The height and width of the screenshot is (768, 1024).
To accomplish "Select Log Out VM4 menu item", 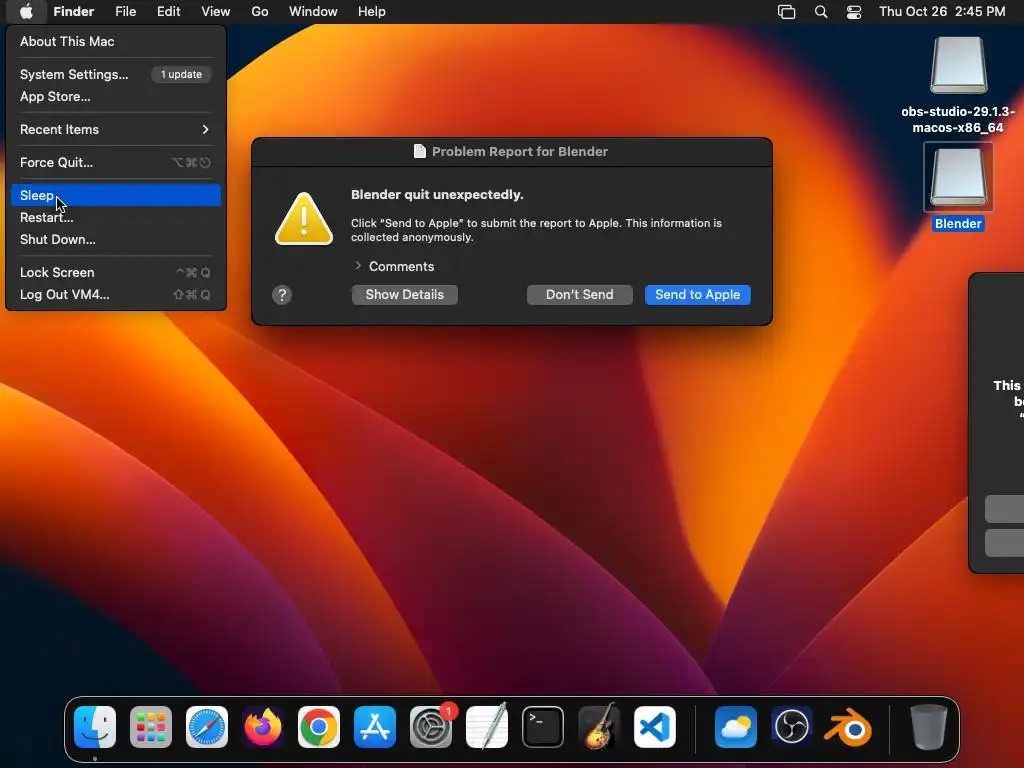I will coord(116,295).
